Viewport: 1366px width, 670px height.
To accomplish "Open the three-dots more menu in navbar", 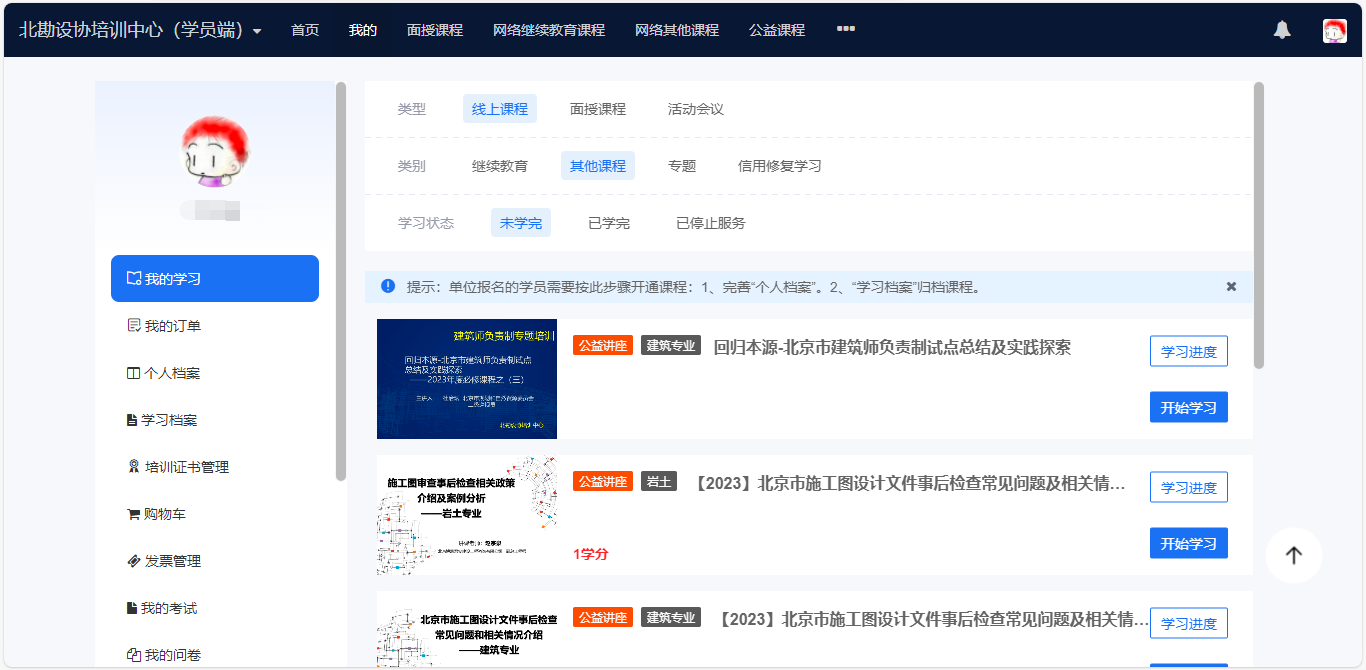I will click(x=846, y=29).
